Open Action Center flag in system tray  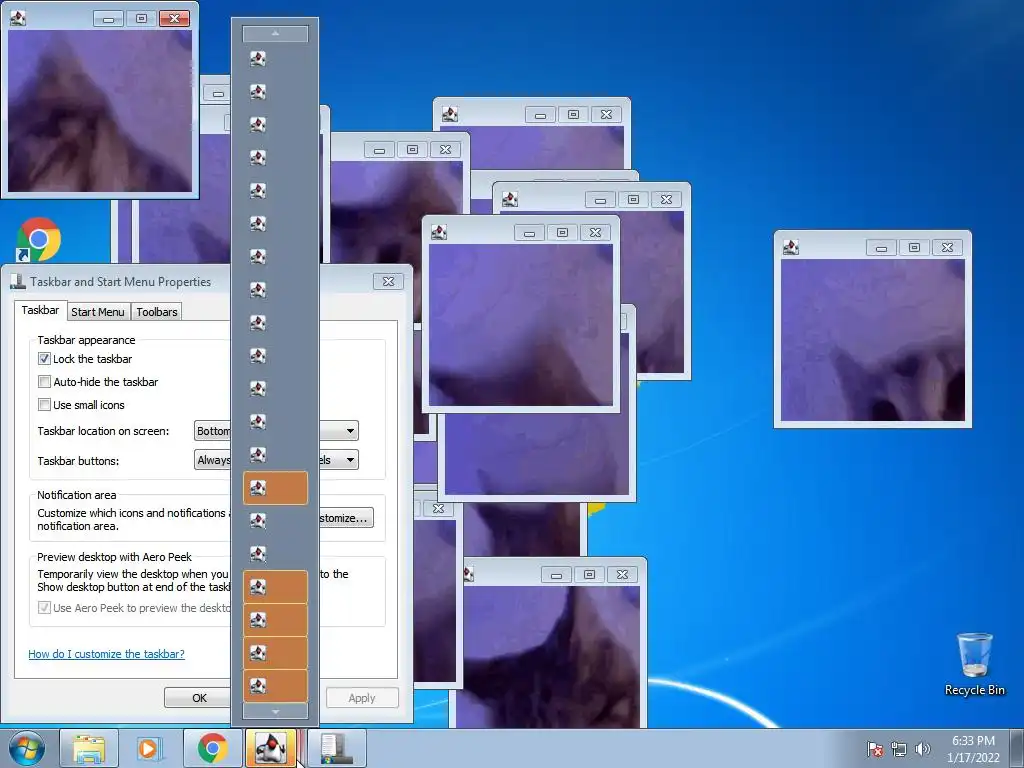(x=875, y=749)
